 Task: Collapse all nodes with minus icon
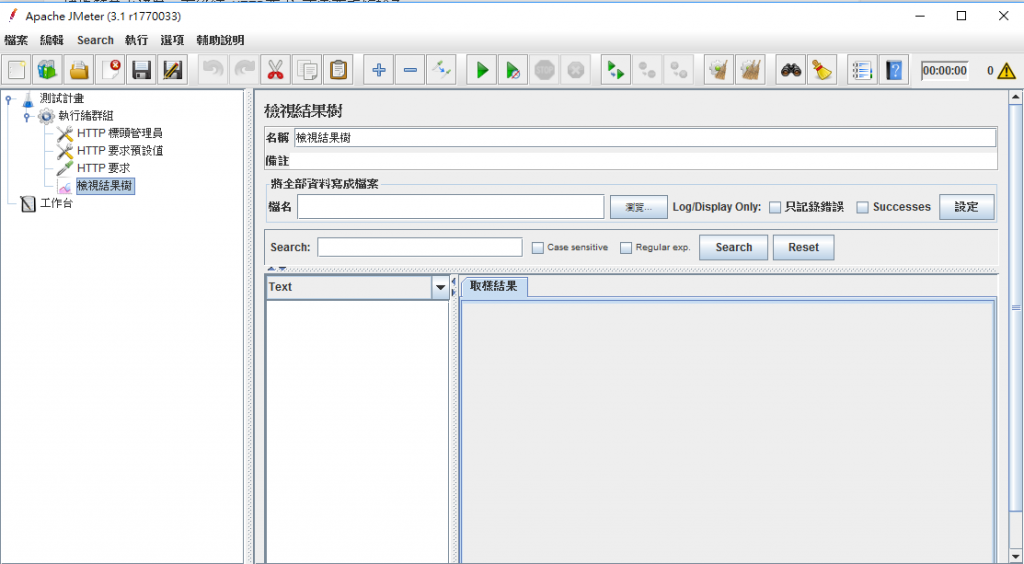409,70
